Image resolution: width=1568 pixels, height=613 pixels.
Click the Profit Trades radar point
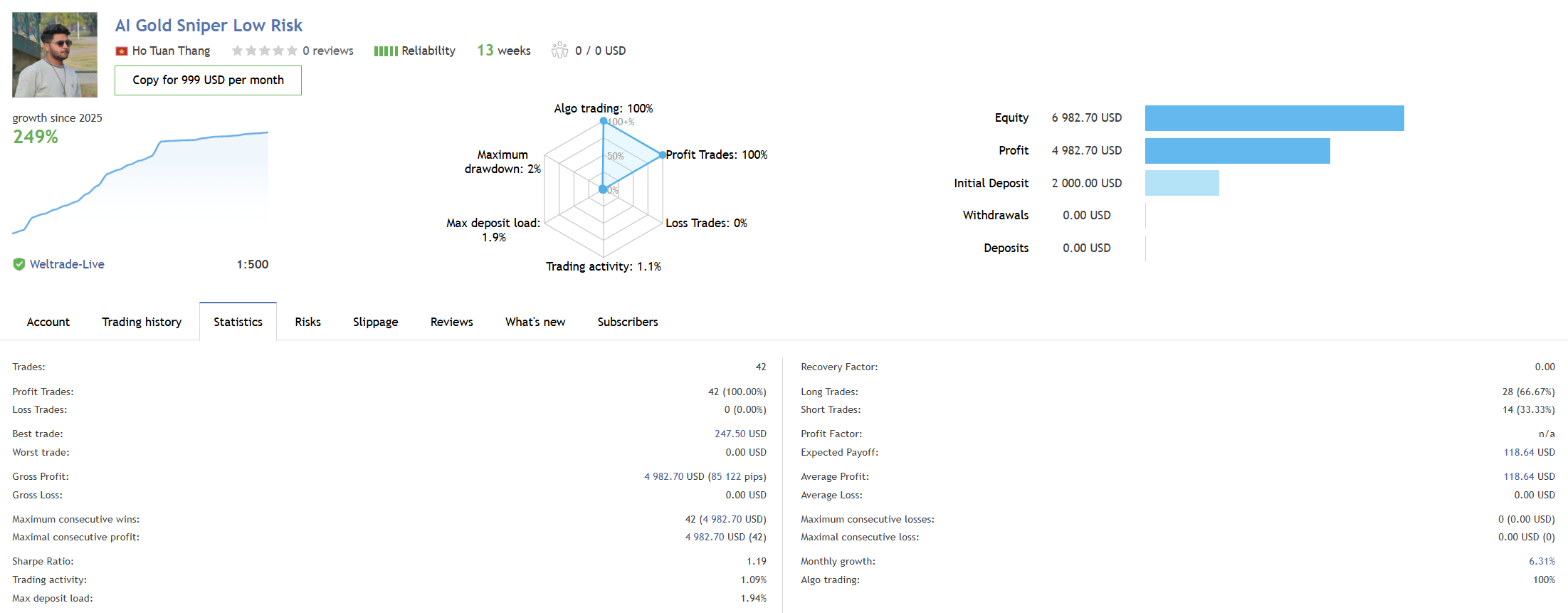click(662, 154)
